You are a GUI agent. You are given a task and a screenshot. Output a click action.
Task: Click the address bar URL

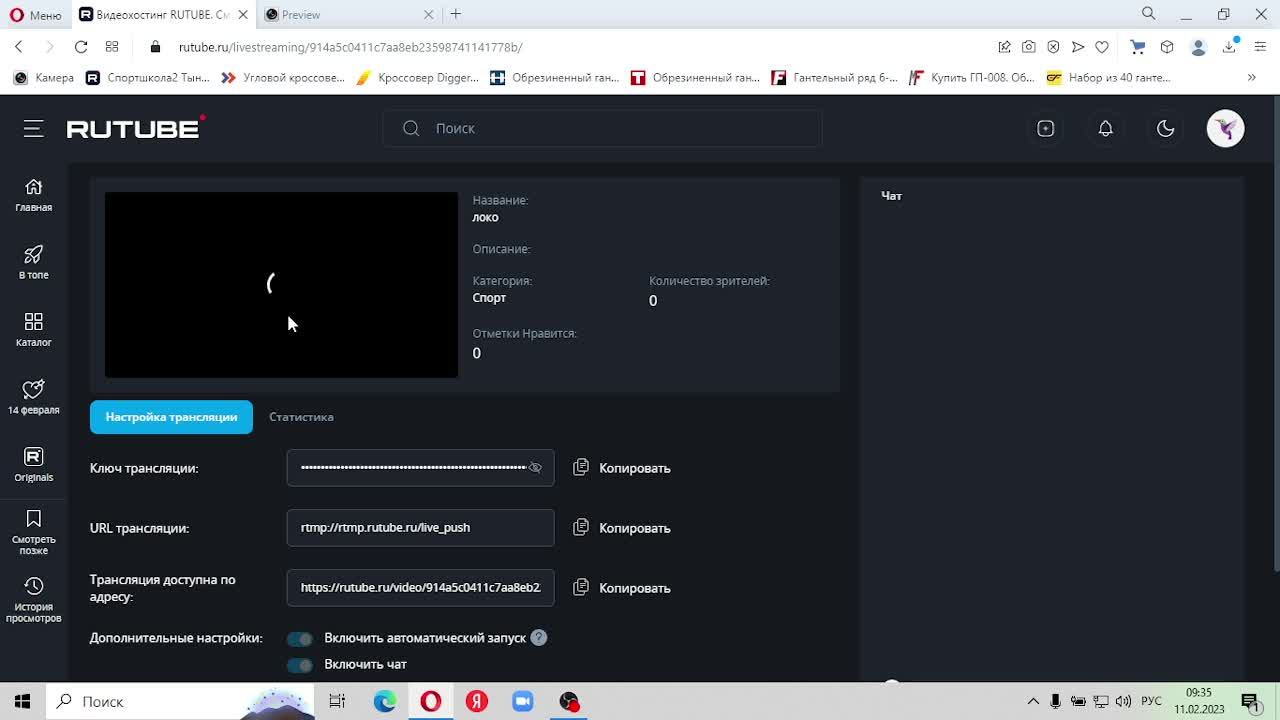tap(350, 47)
